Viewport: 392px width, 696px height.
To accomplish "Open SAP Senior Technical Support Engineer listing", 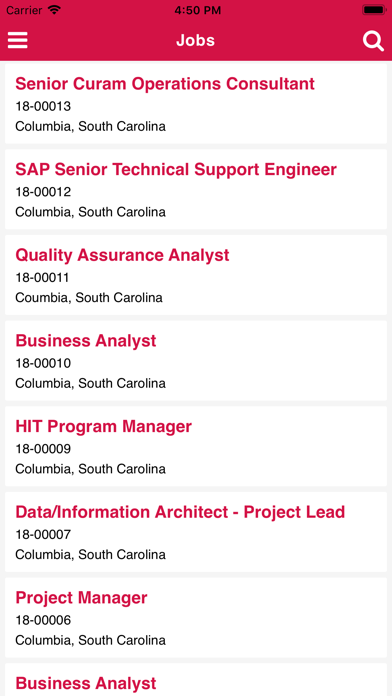I will tap(196, 189).
